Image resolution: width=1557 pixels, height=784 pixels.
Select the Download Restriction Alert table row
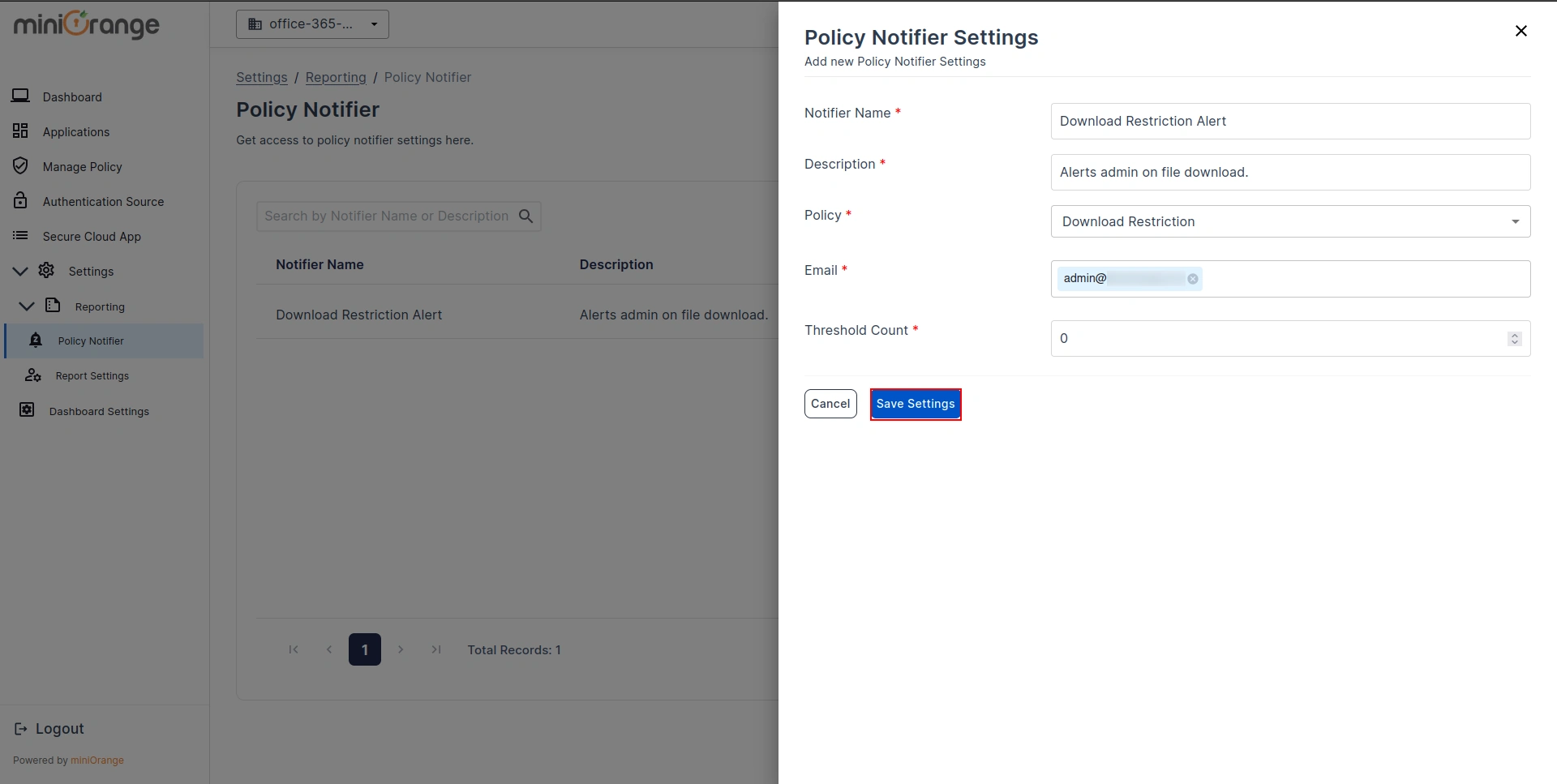517,315
